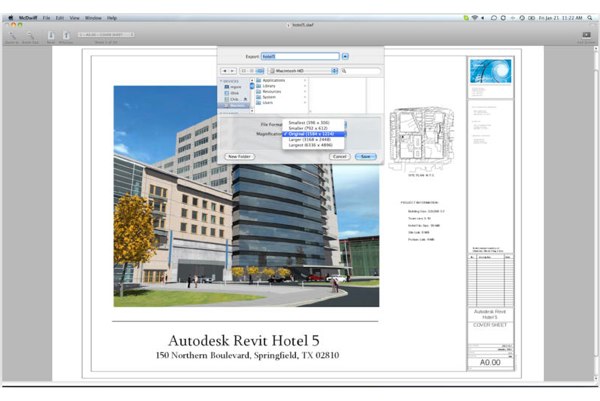Image resolution: width=600 pixels, height=401 pixels.
Task: Switch file browser to list view
Action: click(x=251, y=71)
